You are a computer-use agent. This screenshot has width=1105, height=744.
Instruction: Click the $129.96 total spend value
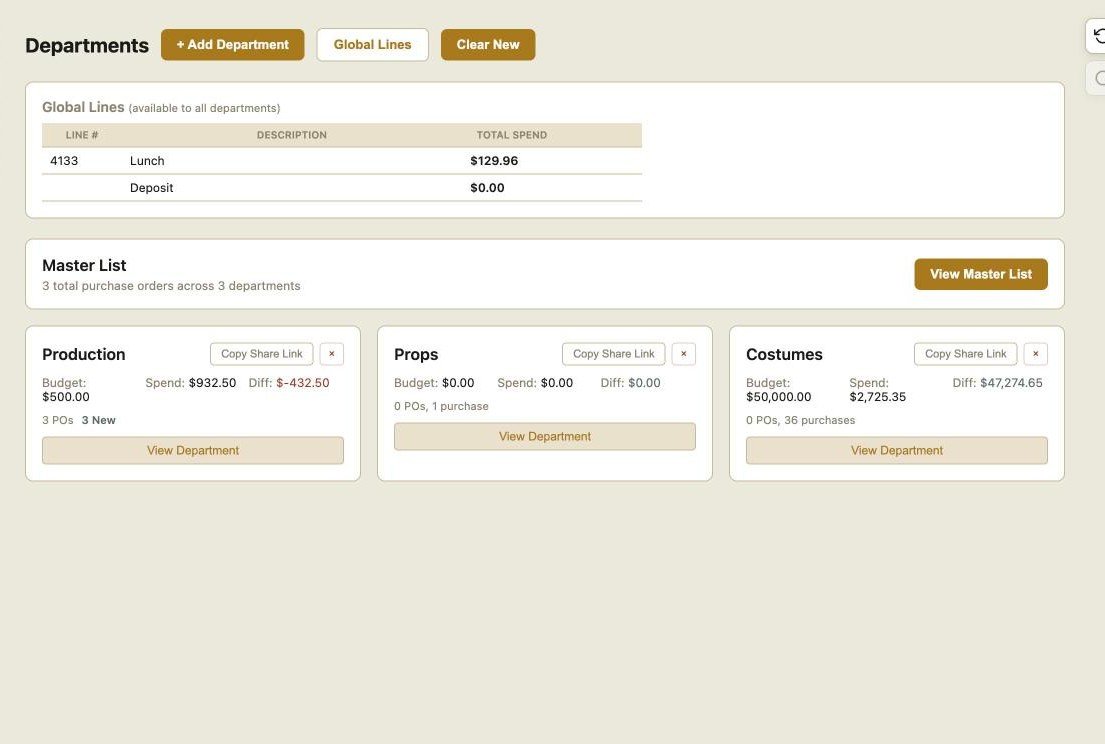tap(494, 161)
